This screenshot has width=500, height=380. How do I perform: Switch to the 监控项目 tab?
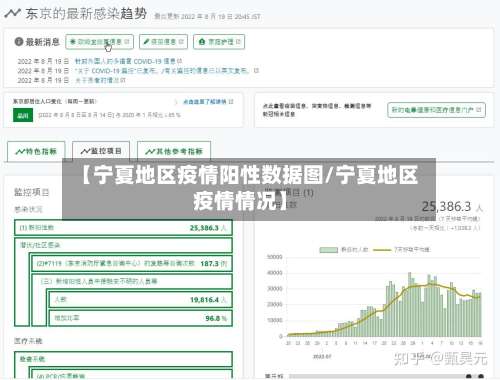click(101, 151)
